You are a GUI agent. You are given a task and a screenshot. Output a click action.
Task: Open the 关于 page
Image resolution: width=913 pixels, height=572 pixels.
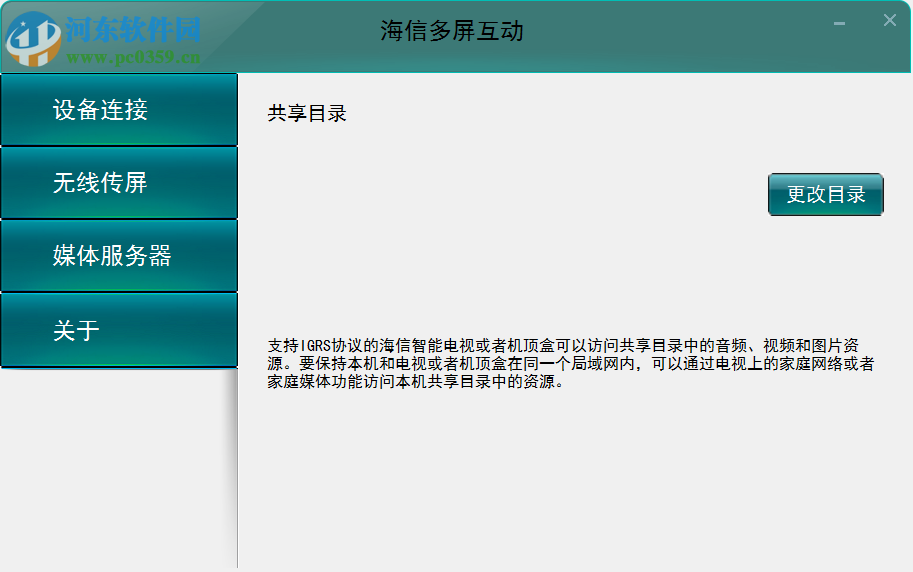click(x=119, y=330)
